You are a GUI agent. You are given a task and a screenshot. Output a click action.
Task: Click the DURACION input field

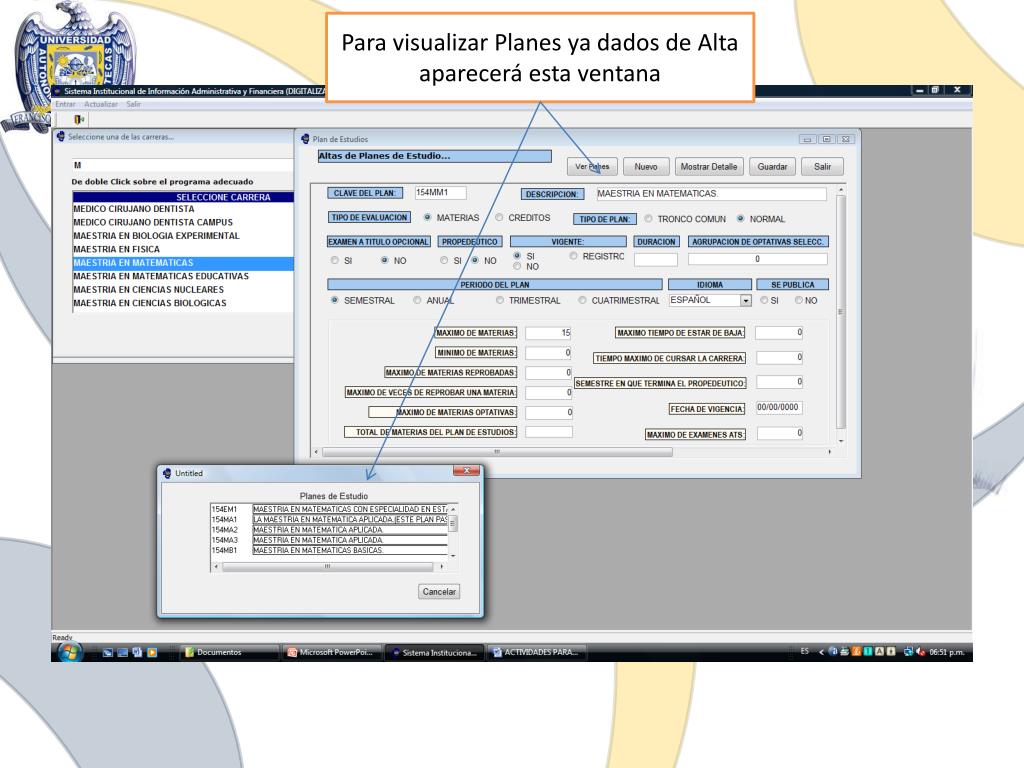tap(656, 259)
